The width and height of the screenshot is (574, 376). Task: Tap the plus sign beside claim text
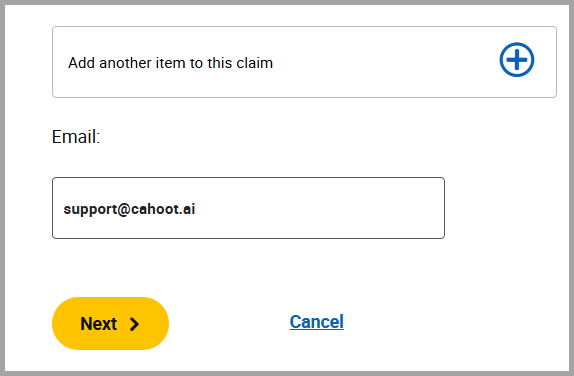[517, 60]
